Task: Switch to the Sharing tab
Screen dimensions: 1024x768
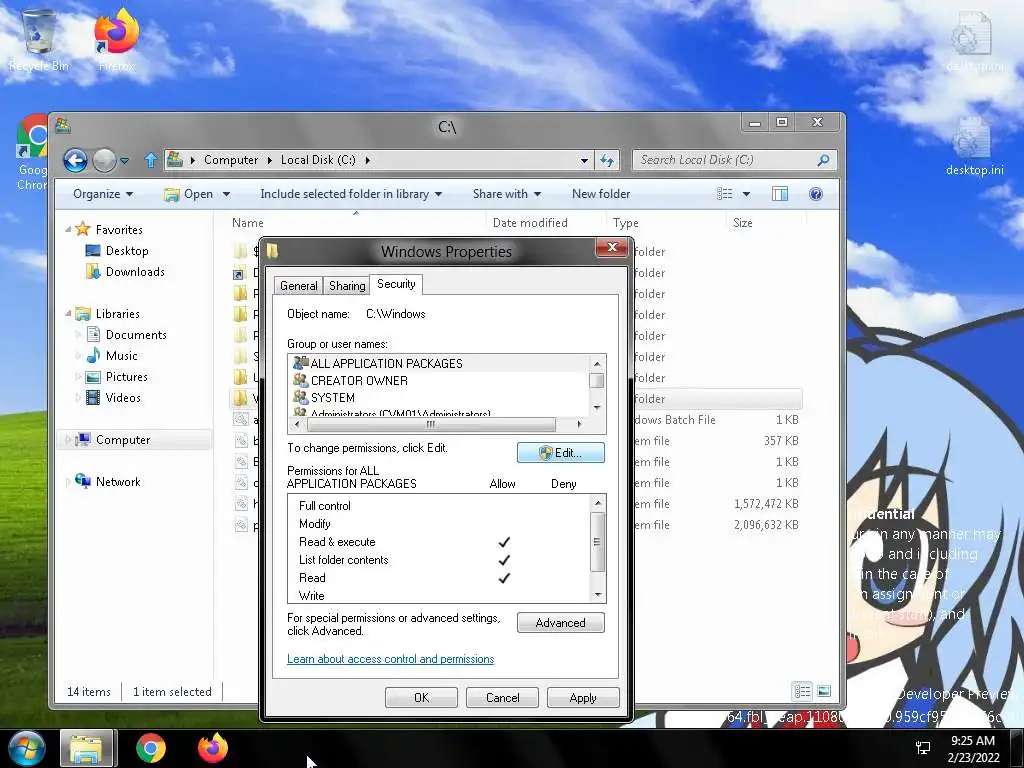Action: (x=347, y=285)
